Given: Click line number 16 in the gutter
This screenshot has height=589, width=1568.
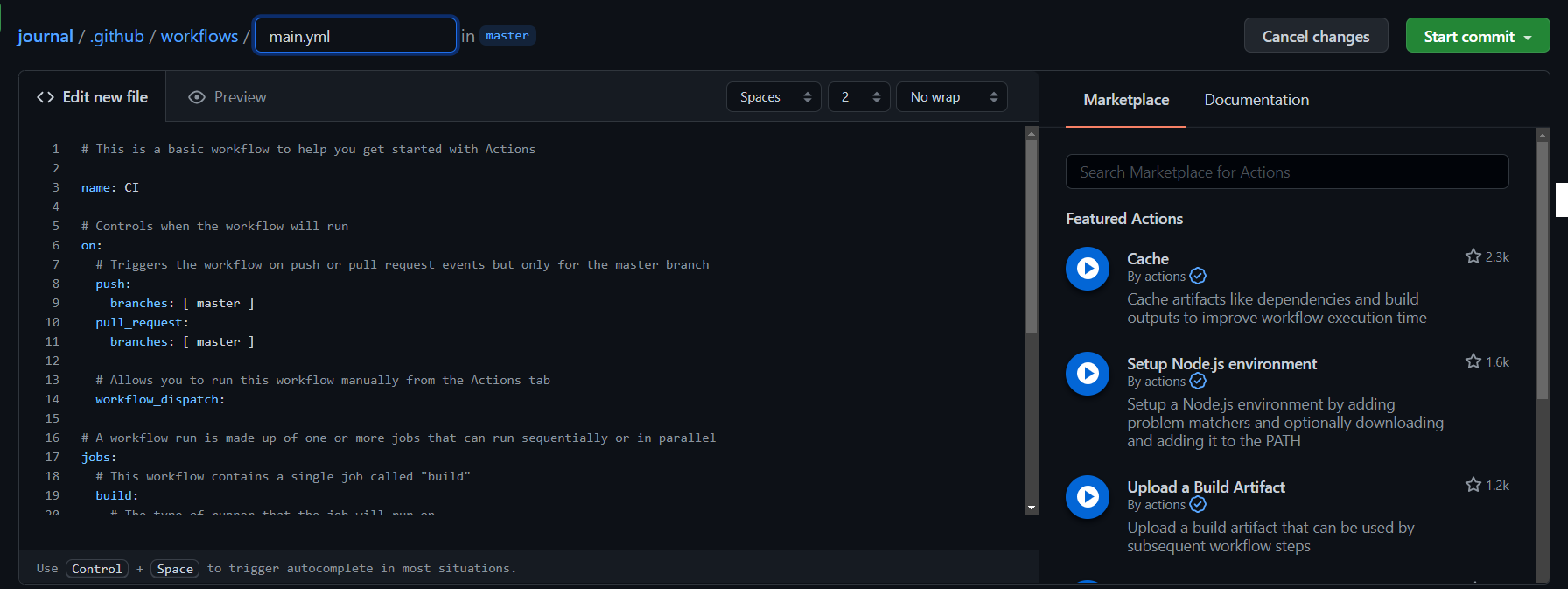Looking at the screenshot, I should pyautogui.click(x=52, y=438).
